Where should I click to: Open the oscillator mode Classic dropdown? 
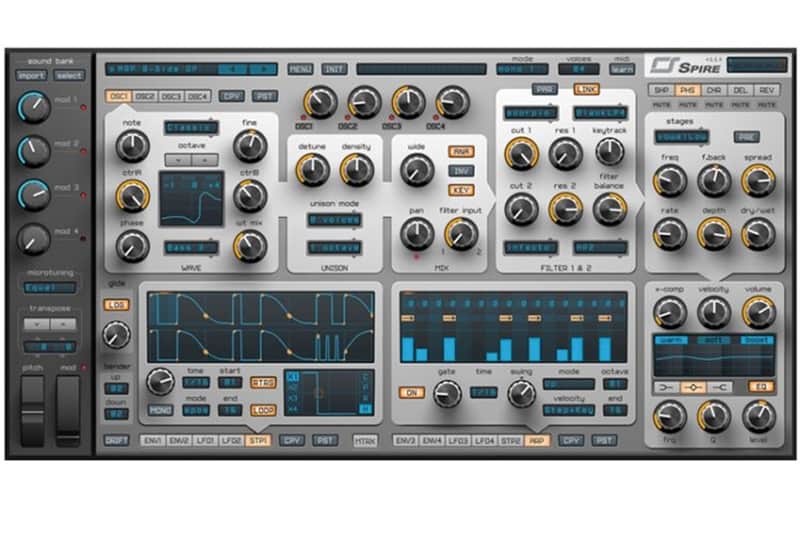click(x=191, y=128)
